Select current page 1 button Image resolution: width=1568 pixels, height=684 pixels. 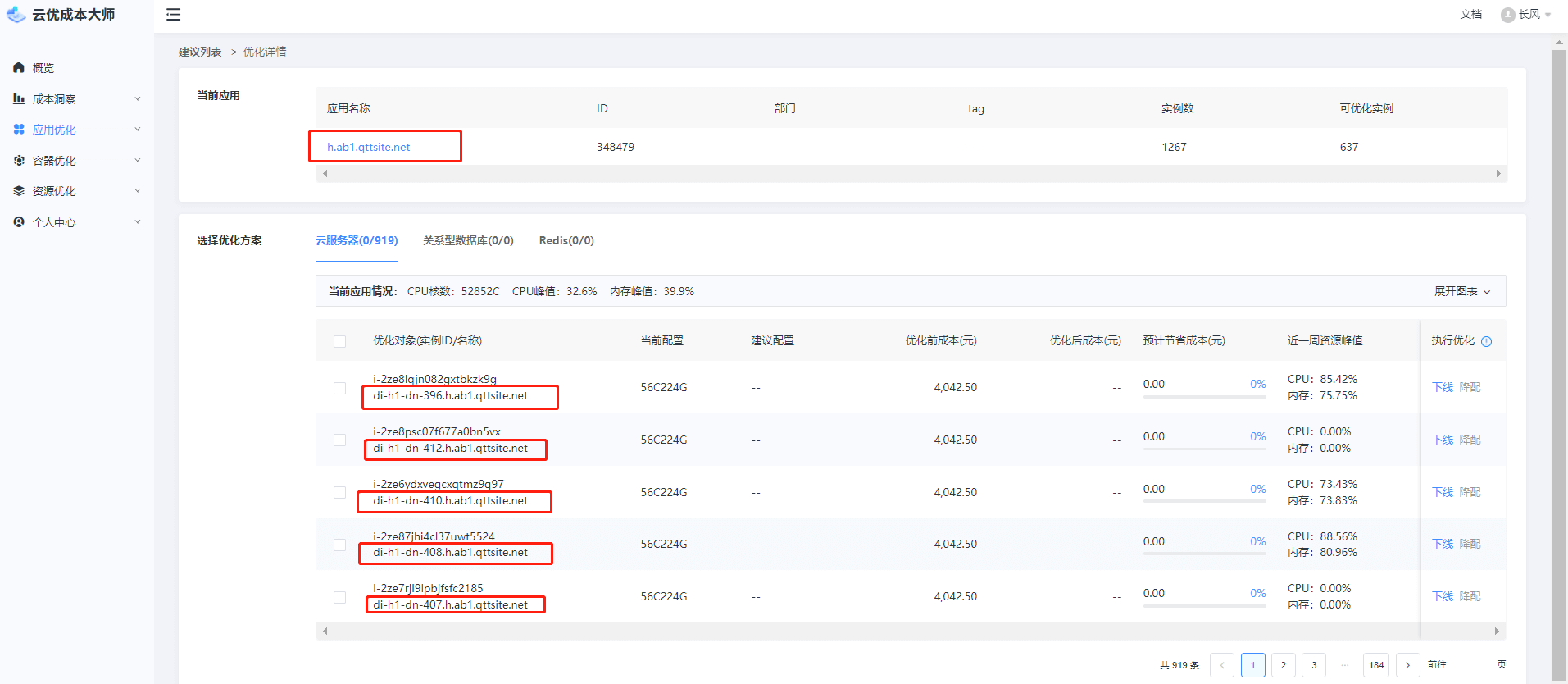click(1253, 665)
